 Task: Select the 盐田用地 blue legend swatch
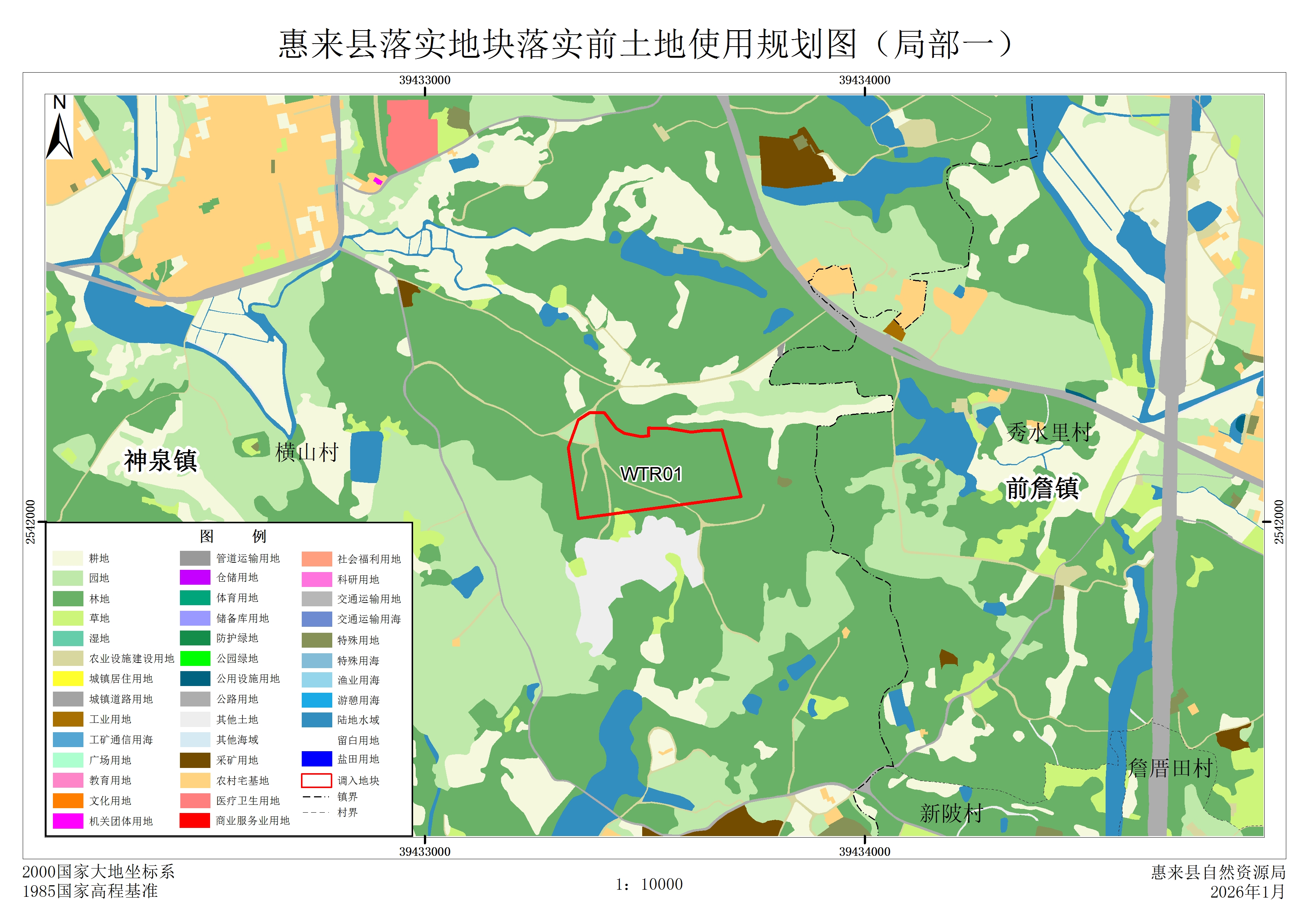pos(316,759)
